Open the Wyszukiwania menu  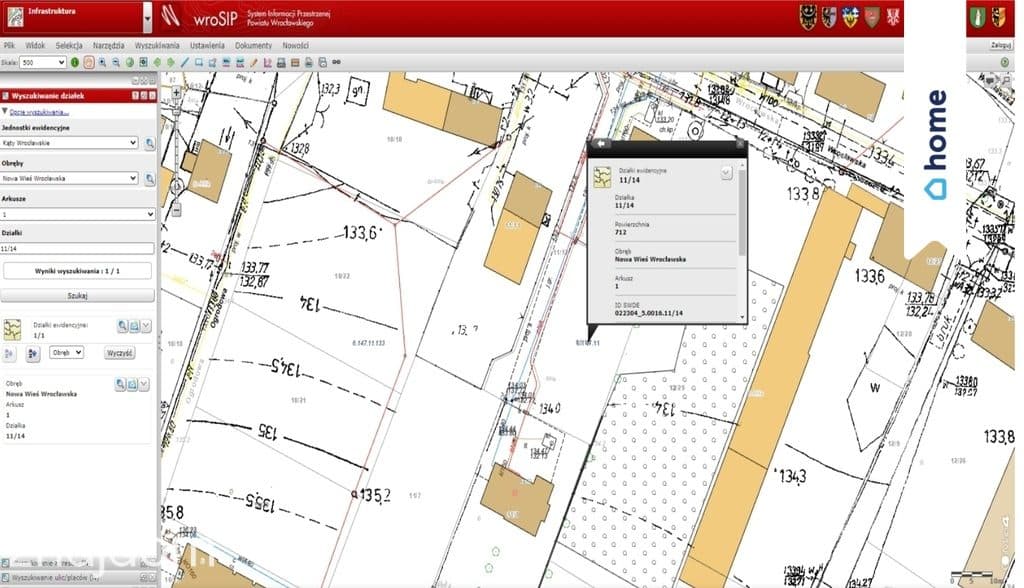[157, 46]
